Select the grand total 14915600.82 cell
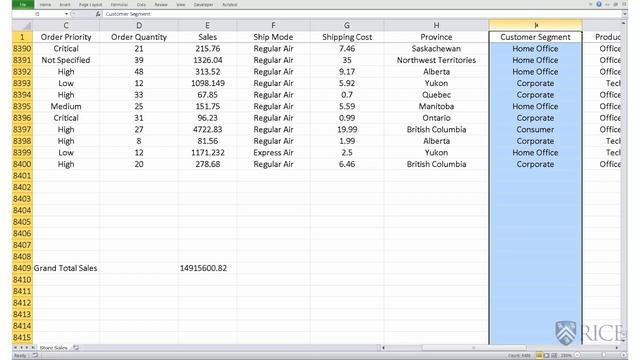The height and width of the screenshot is (360, 640). tap(207, 268)
